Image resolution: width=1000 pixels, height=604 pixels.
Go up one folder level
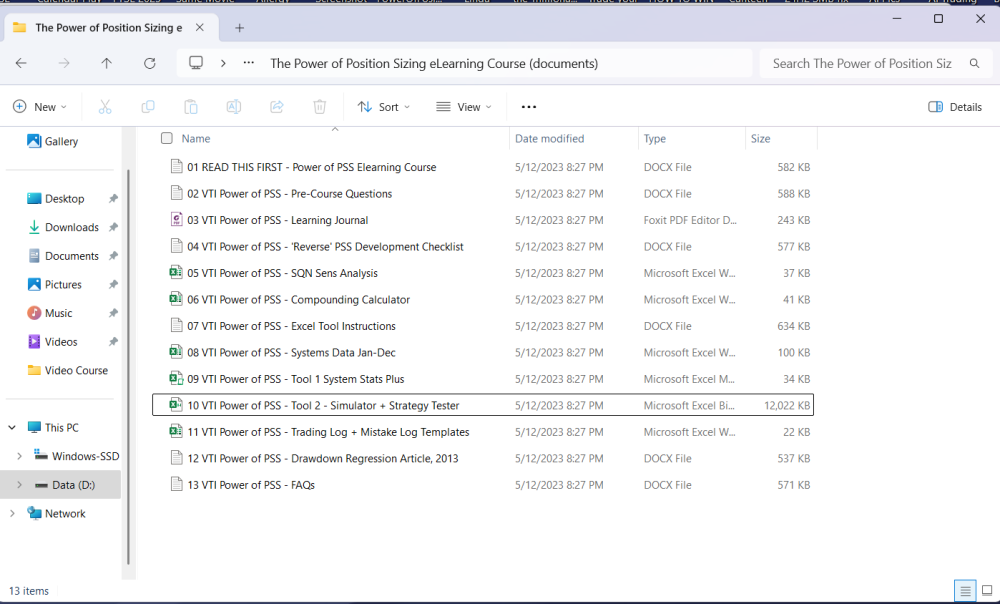tap(107, 63)
